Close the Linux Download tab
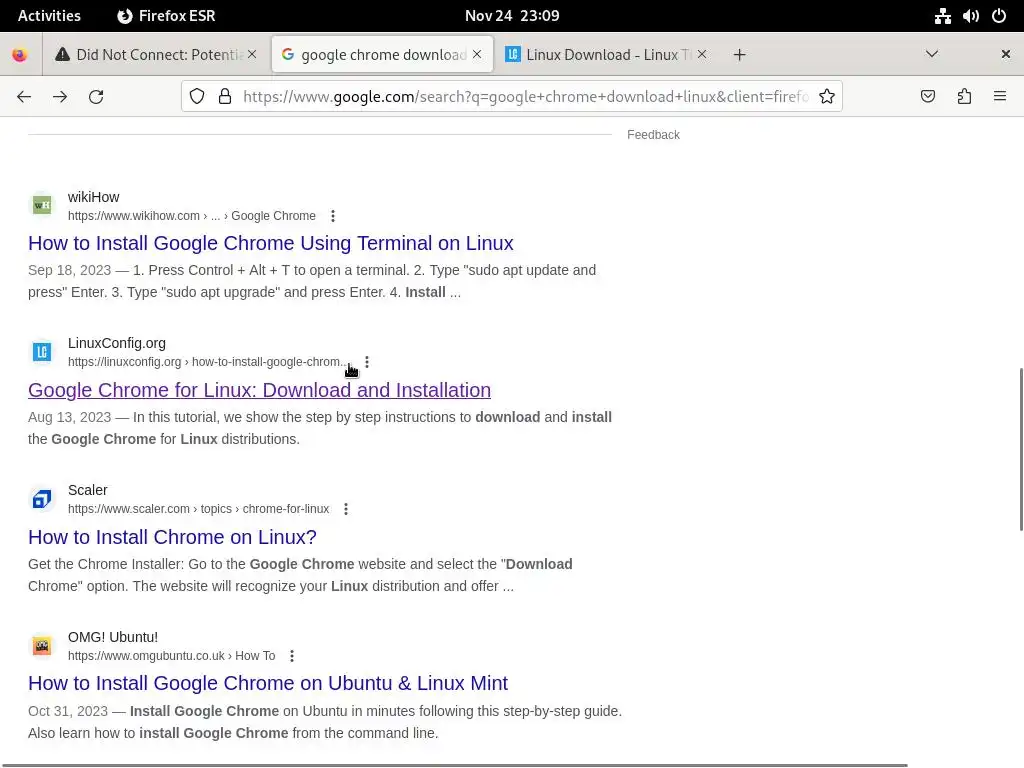Screen dimensions: 1024x768 click(x=702, y=54)
